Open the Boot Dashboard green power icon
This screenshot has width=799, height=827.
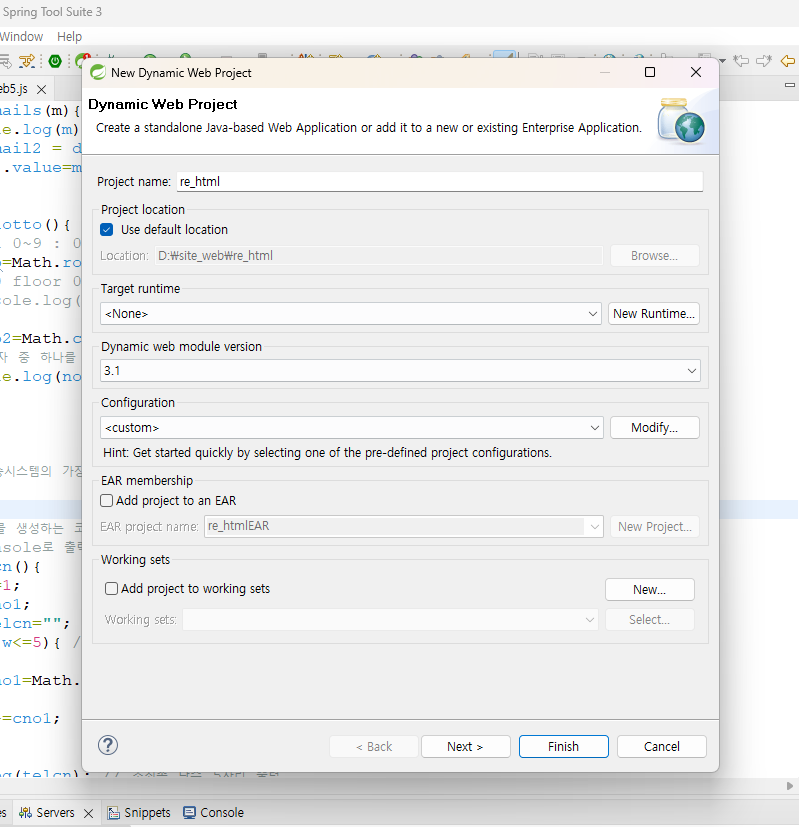(55, 61)
